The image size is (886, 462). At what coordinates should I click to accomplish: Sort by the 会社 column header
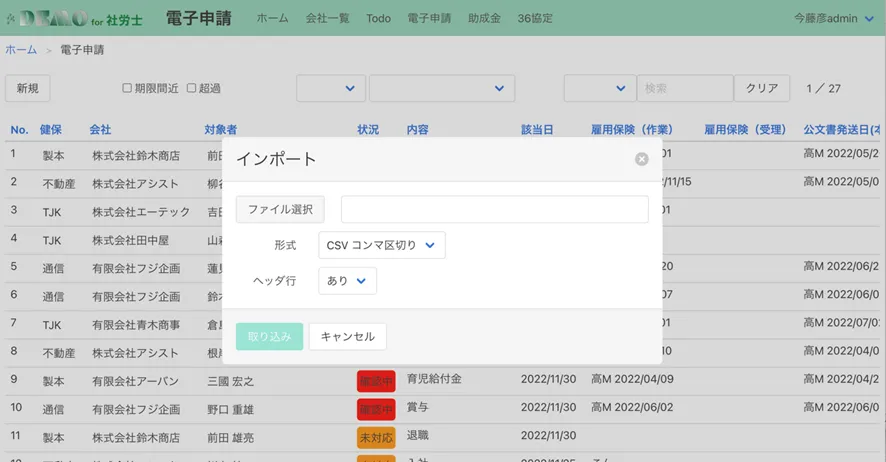pyautogui.click(x=100, y=130)
